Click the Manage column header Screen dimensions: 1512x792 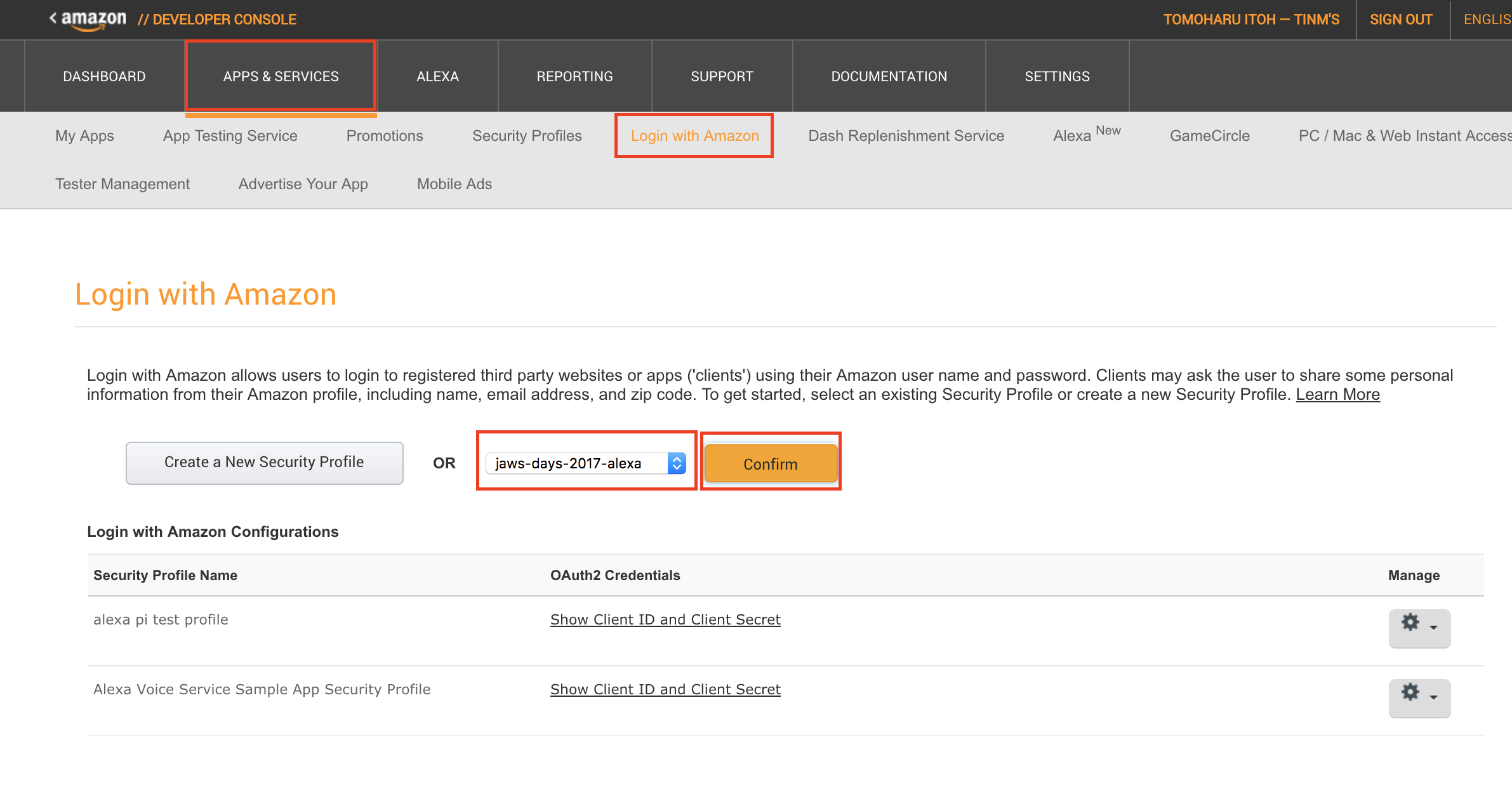pos(1414,575)
